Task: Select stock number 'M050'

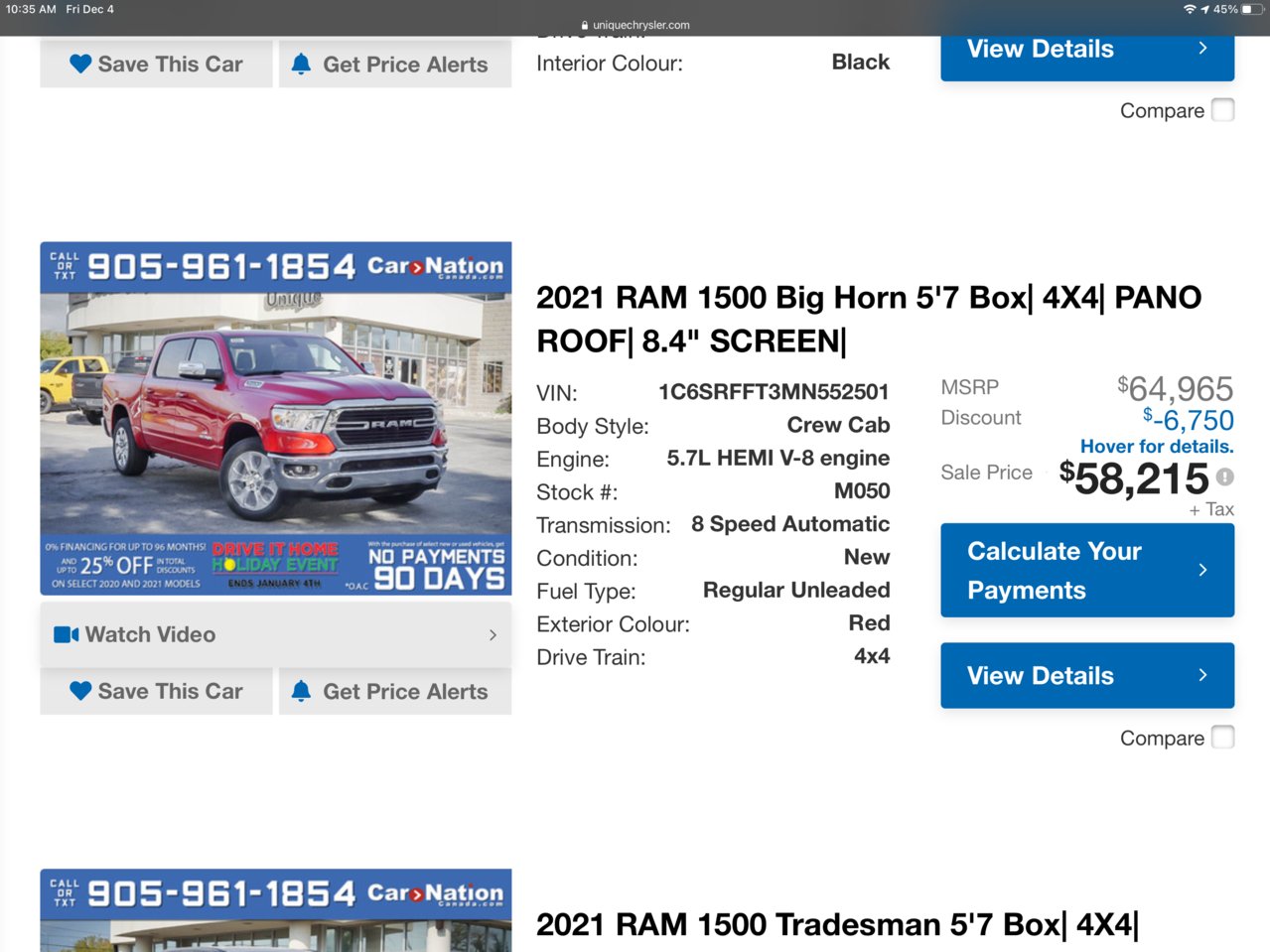Action: point(862,490)
